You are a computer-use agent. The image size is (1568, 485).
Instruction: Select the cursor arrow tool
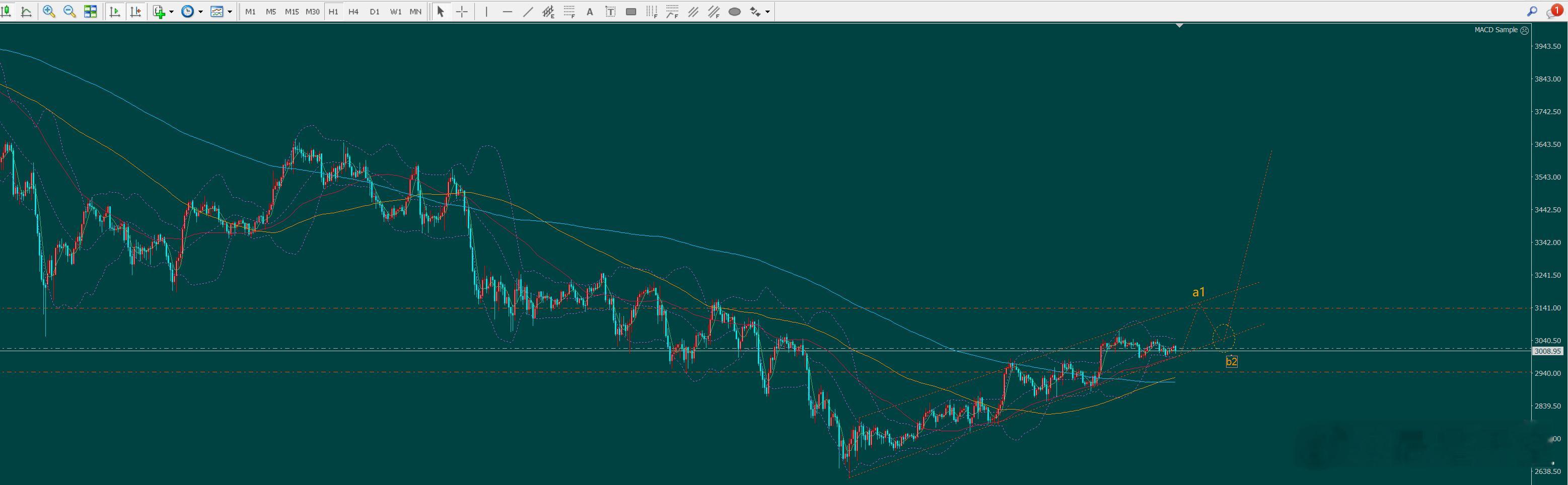[x=441, y=12]
